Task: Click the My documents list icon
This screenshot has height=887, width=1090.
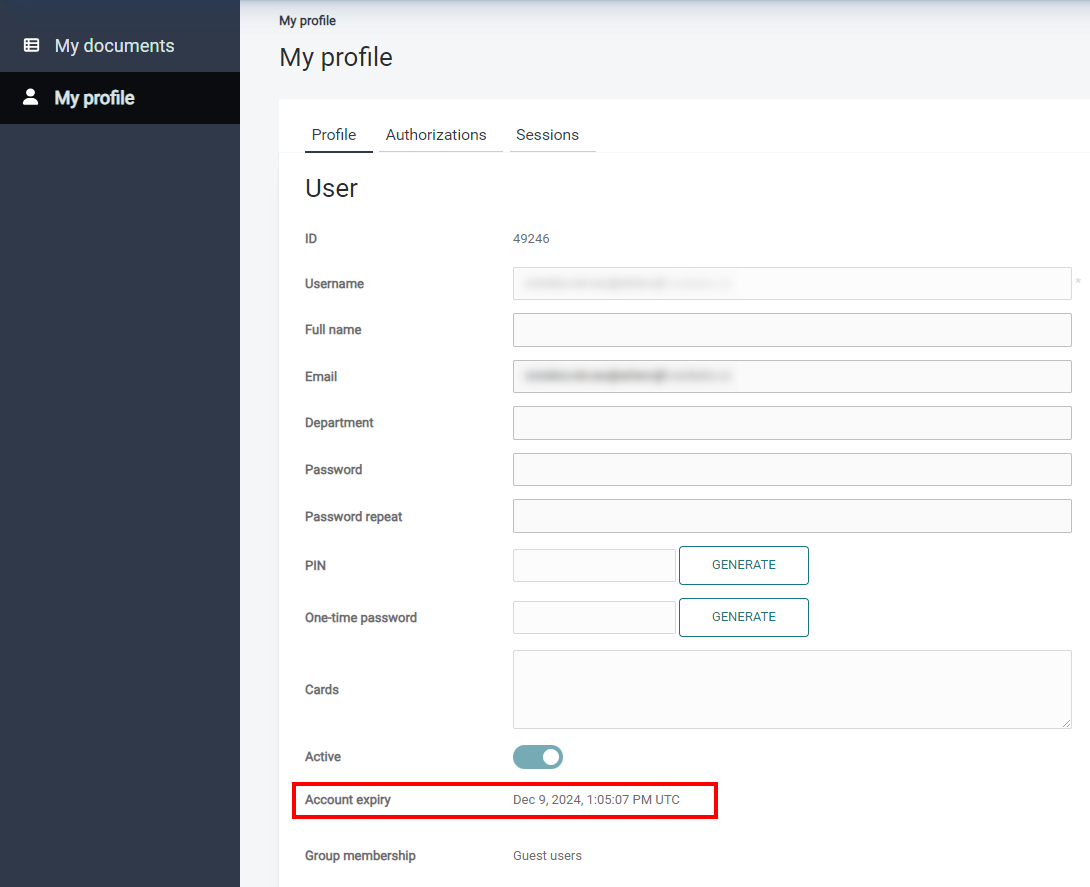Action: point(32,45)
